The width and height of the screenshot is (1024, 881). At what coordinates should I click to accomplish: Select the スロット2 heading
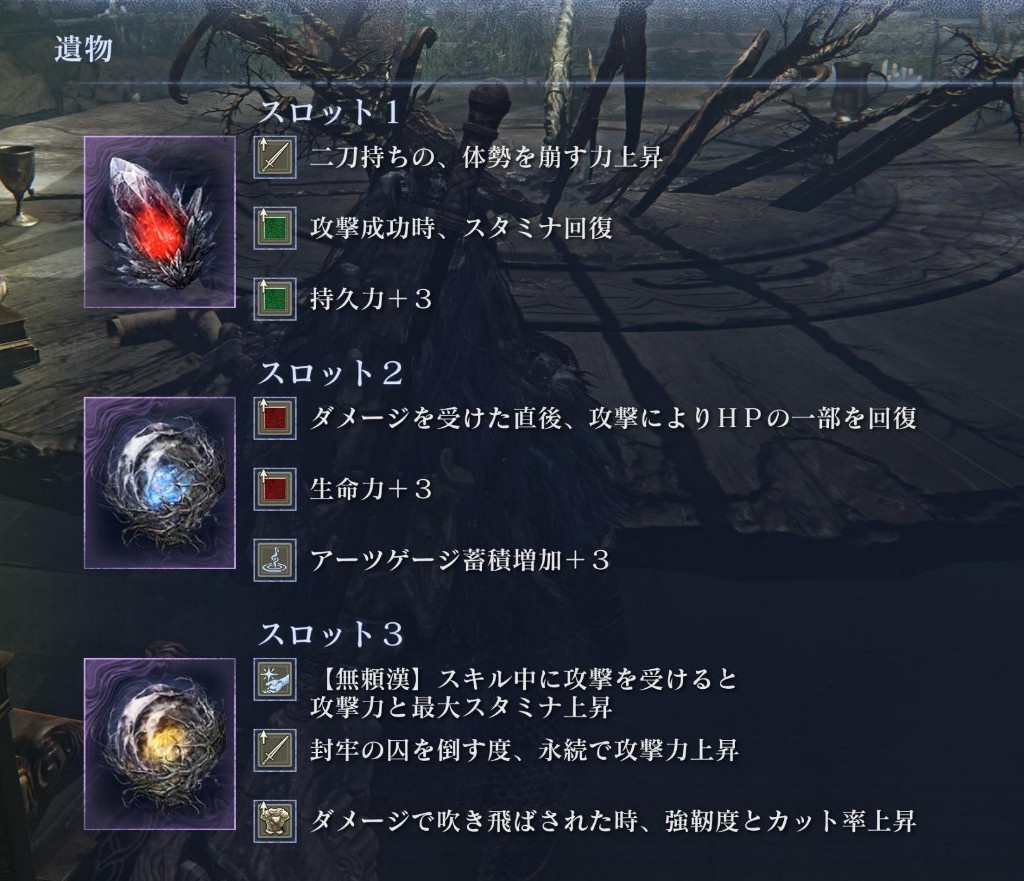331,374
